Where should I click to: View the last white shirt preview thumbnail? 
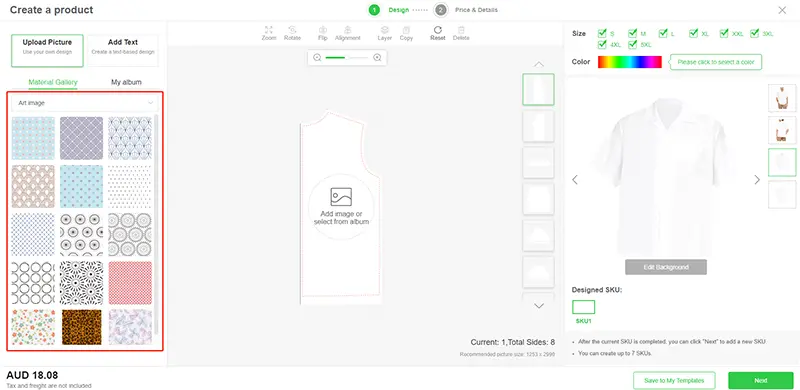782,194
